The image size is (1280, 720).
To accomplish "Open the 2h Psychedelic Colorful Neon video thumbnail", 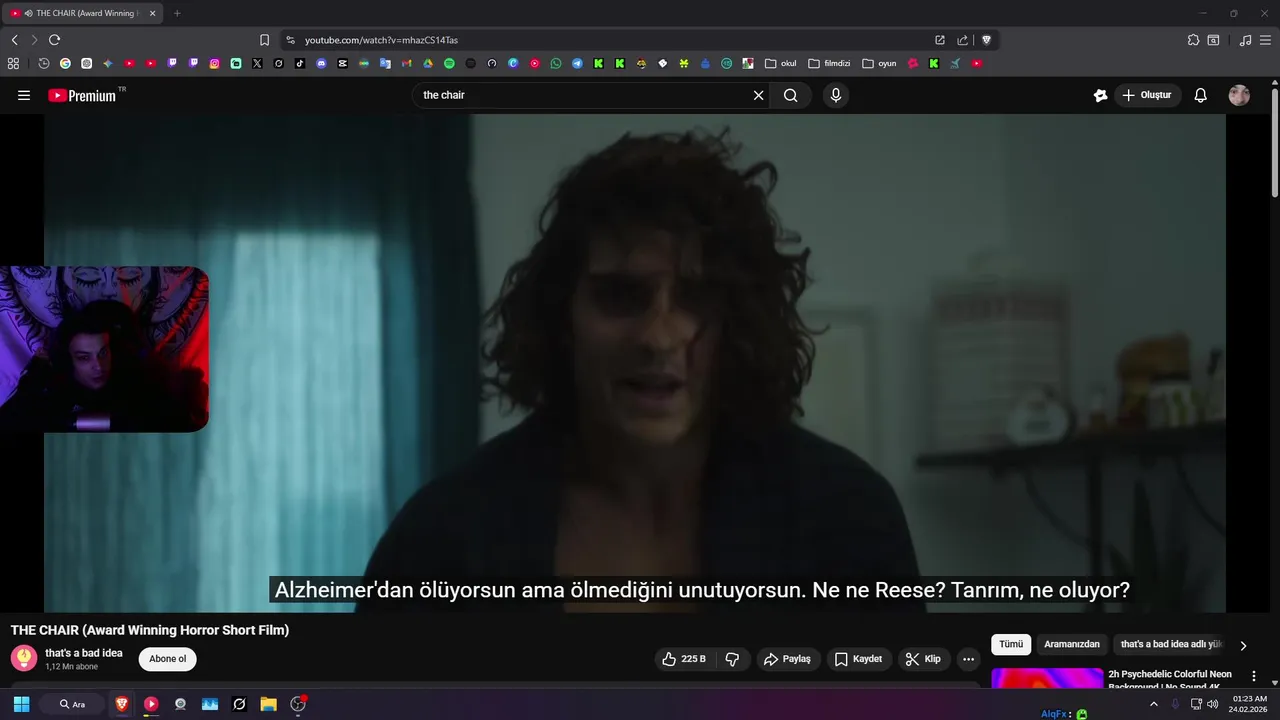I will (1047, 679).
